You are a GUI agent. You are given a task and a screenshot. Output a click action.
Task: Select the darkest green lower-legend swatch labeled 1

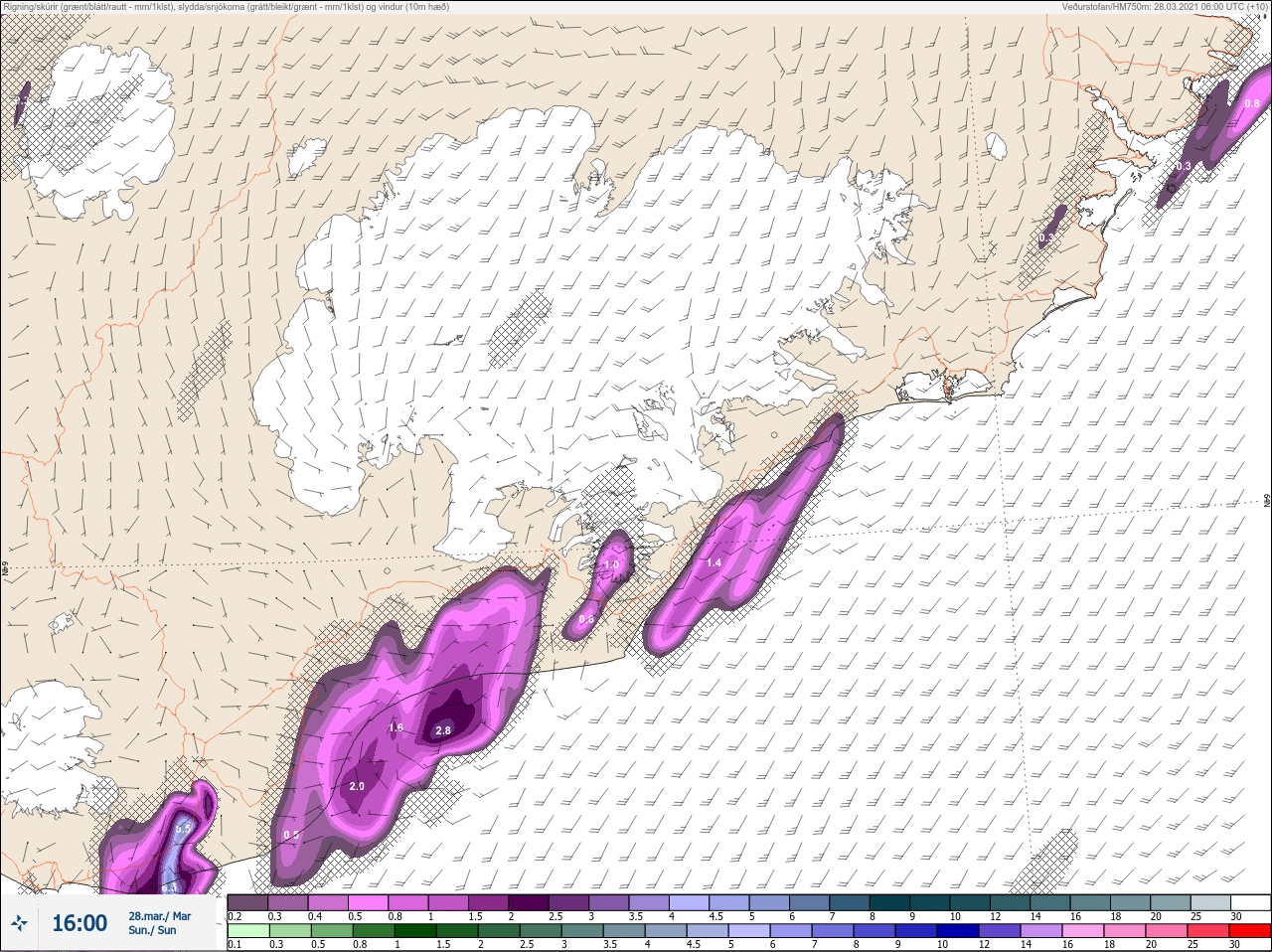pos(413,931)
